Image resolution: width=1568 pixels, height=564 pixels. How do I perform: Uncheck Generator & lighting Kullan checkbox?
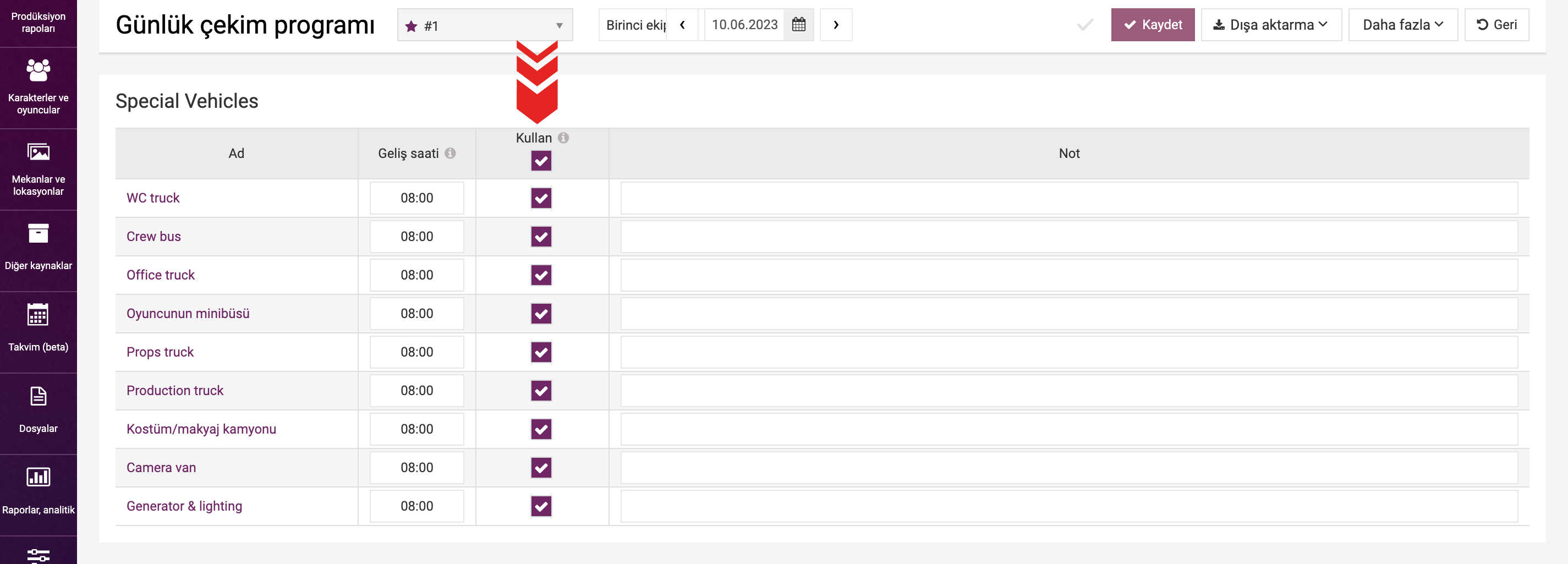pos(541,506)
